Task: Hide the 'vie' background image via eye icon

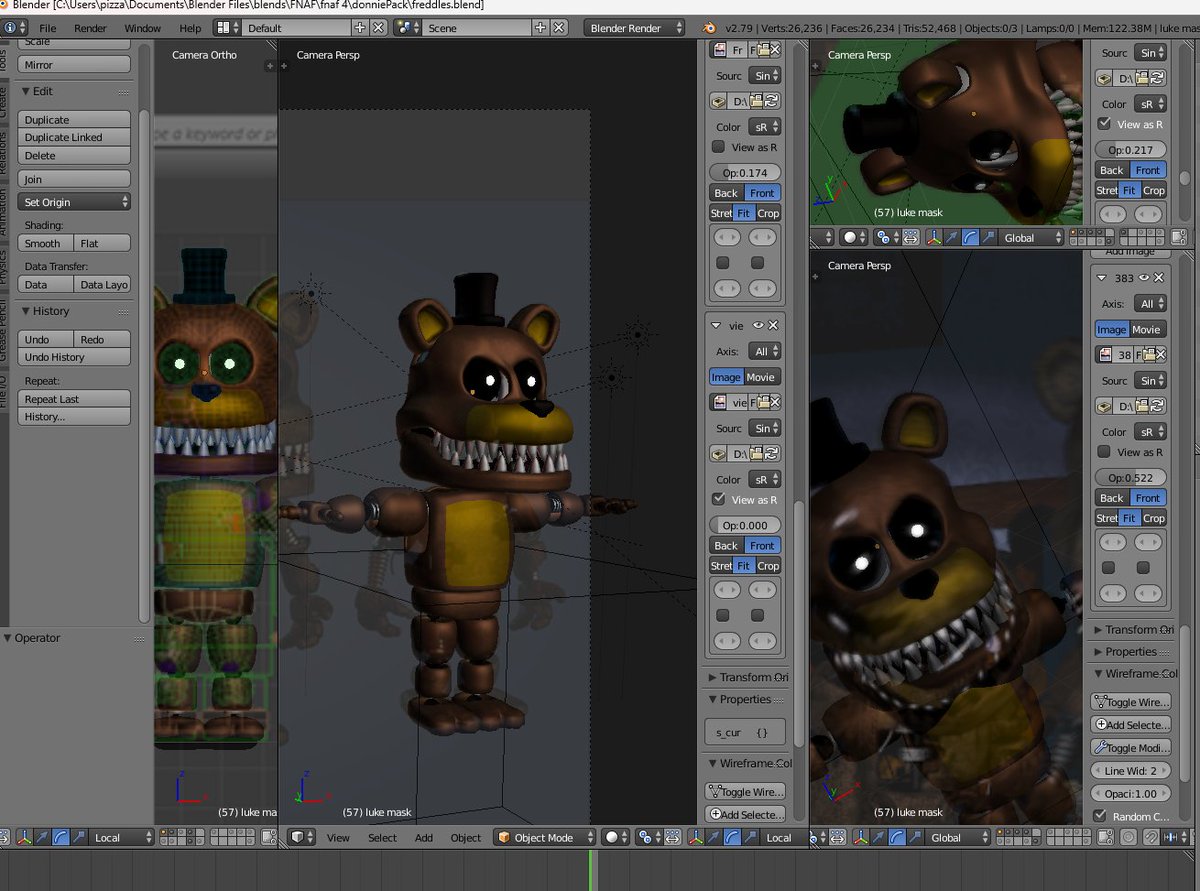Action: 758,325
